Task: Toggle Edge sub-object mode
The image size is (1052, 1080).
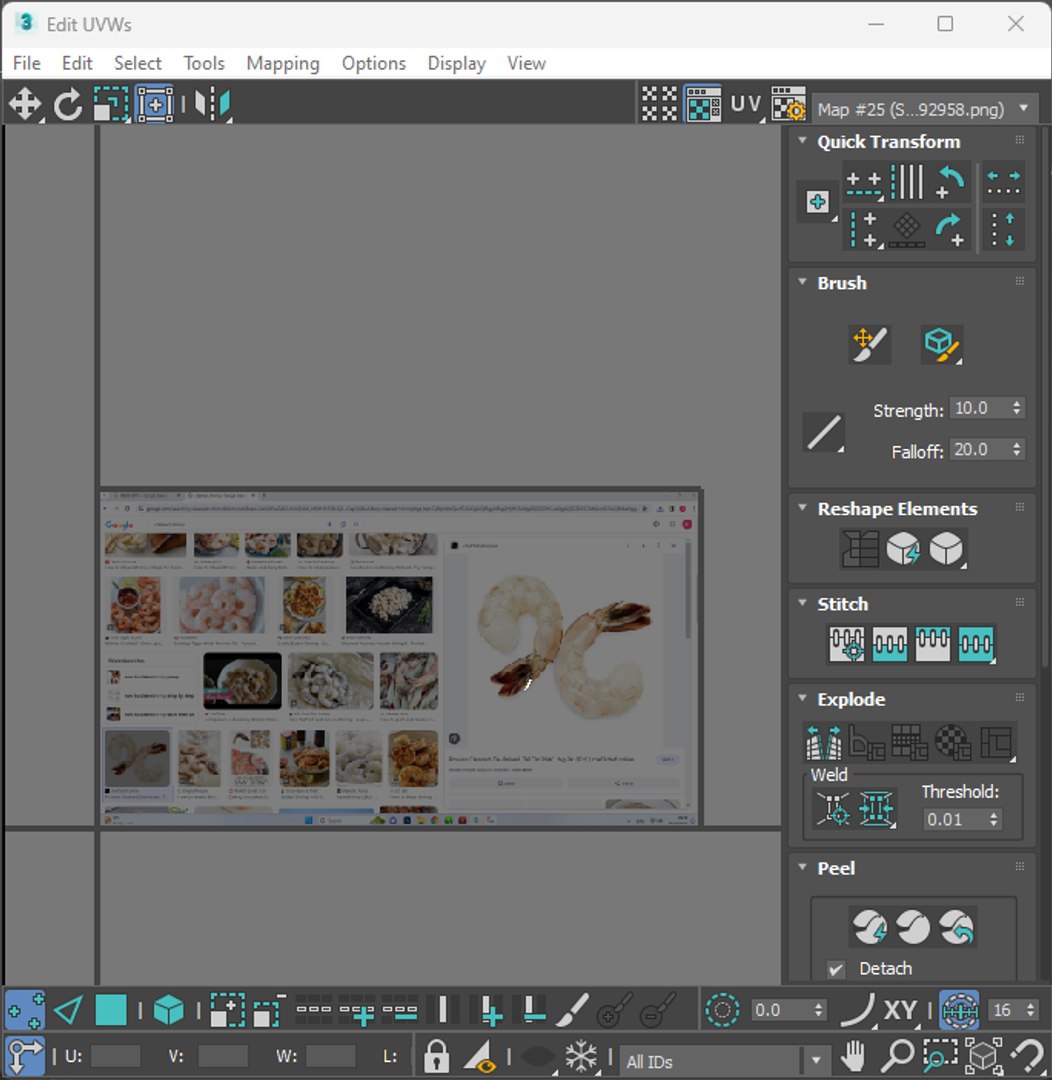Action: (x=68, y=1010)
